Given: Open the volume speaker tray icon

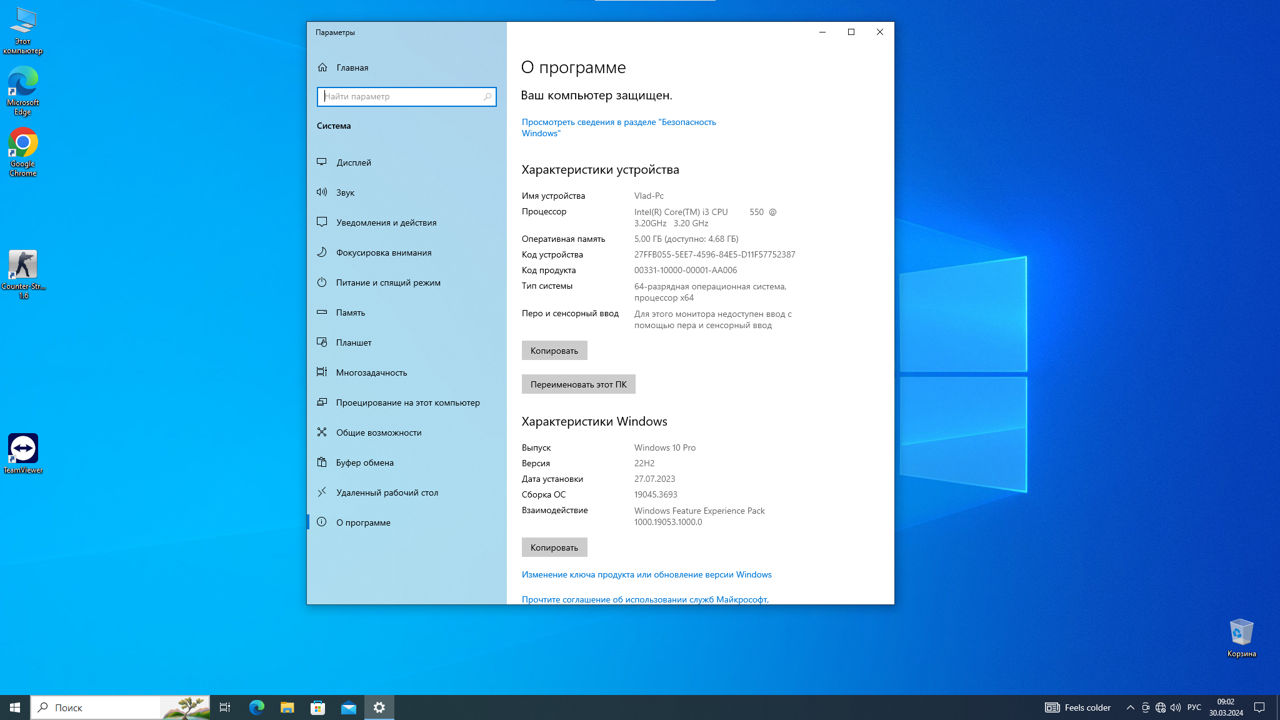Looking at the screenshot, I should pos(1176,707).
